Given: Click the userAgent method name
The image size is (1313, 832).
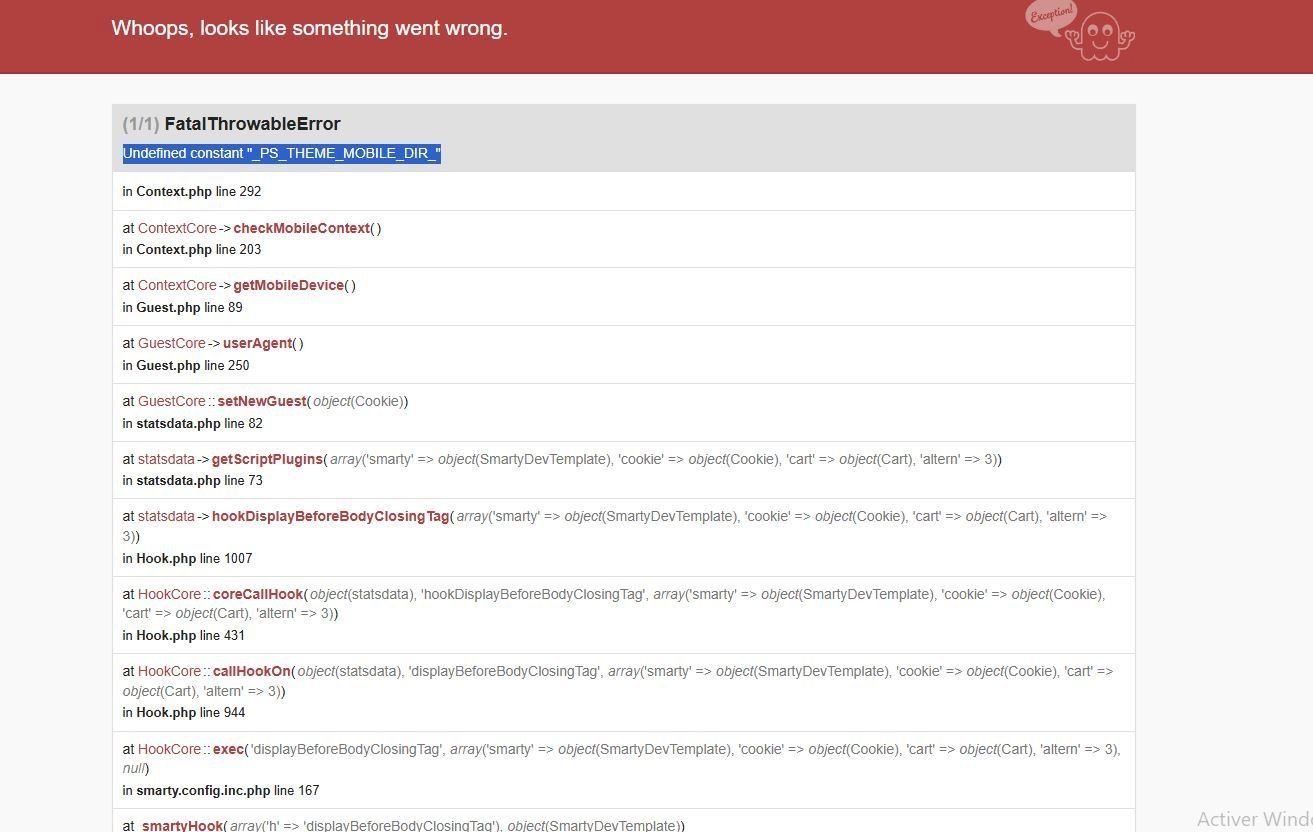Looking at the screenshot, I should pos(258,343).
